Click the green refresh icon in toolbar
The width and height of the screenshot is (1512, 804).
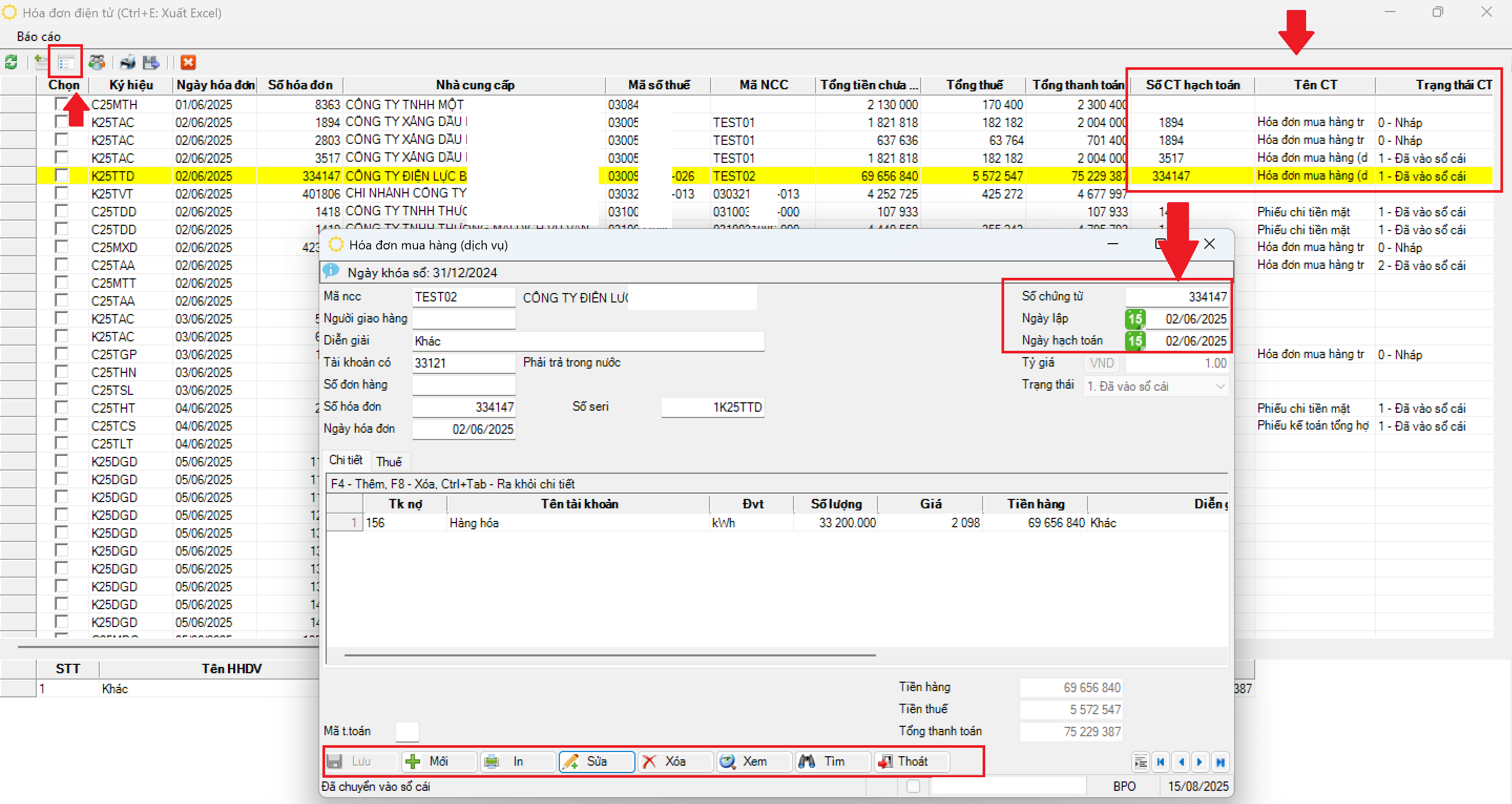click(x=11, y=62)
